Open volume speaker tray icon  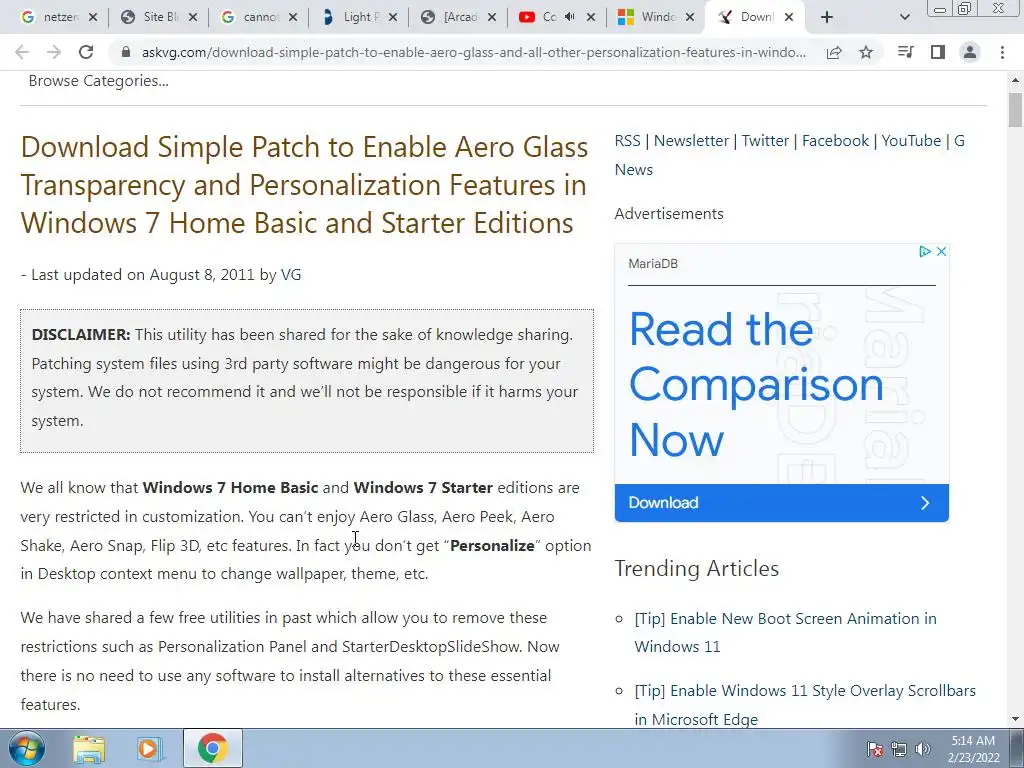(x=923, y=749)
